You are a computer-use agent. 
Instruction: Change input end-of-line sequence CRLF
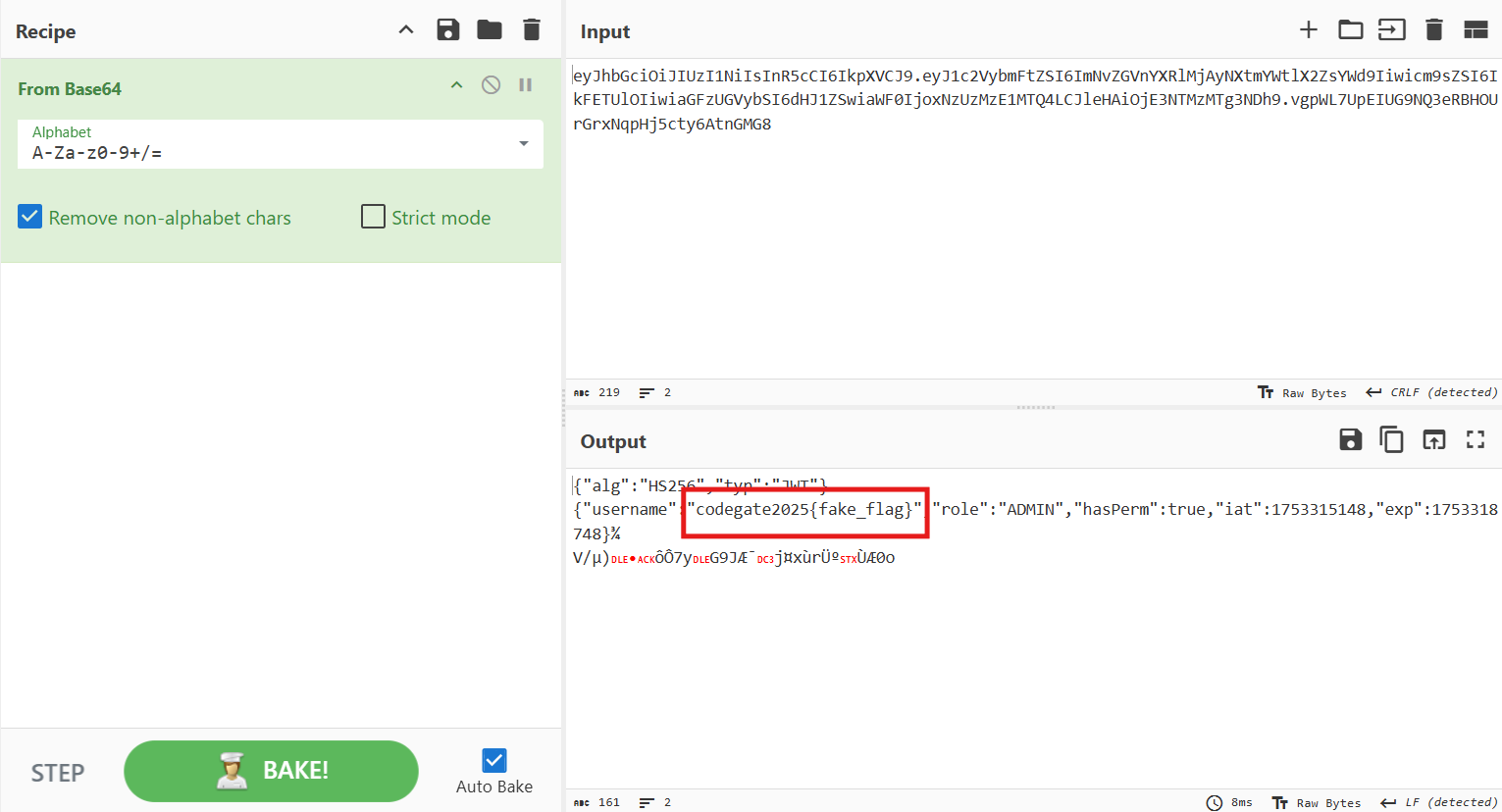click(x=1432, y=392)
